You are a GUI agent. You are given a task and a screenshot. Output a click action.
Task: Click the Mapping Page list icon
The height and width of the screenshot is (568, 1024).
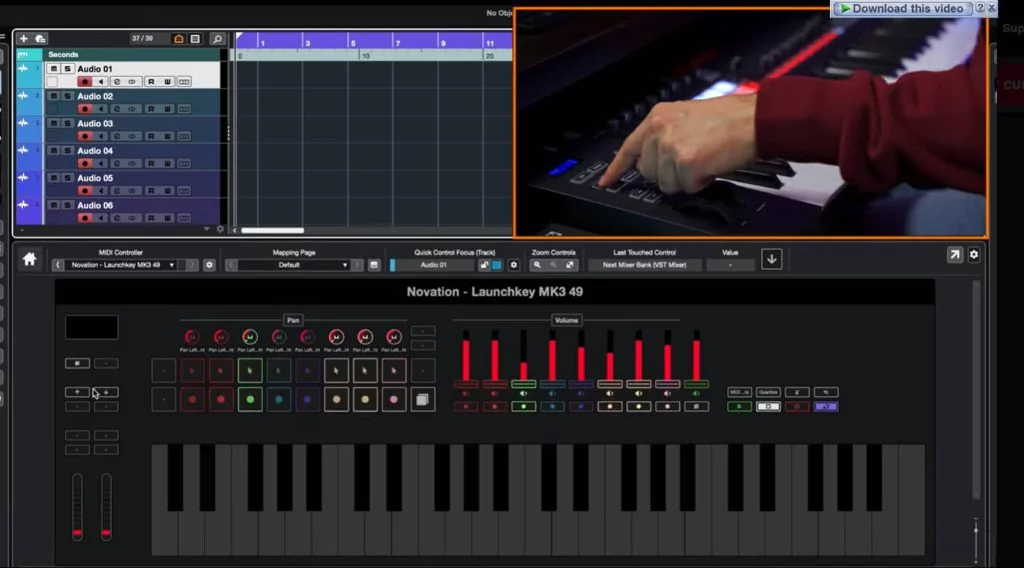tap(374, 265)
